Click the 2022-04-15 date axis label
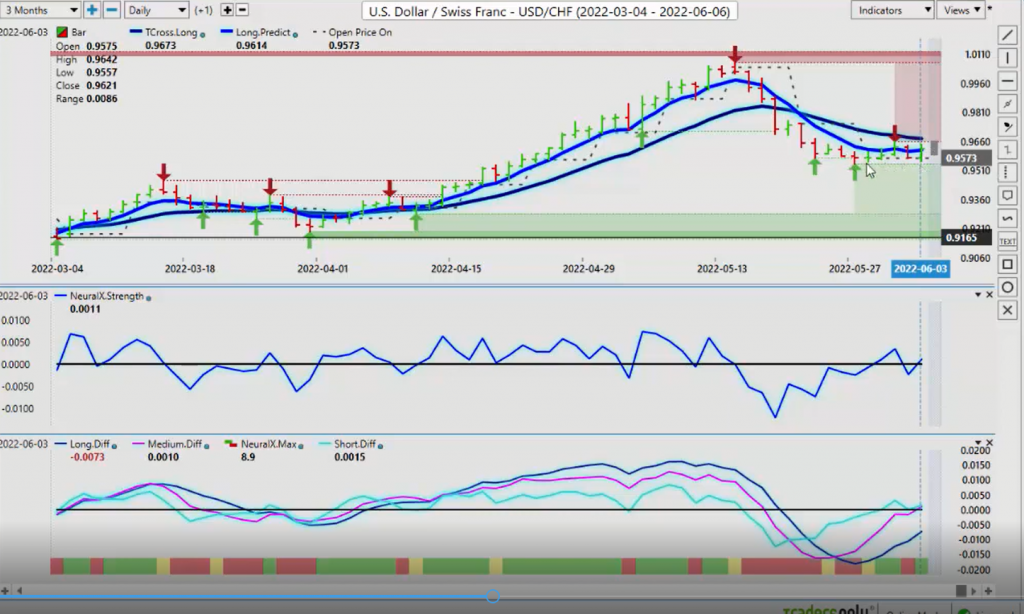Image resolution: width=1024 pixels, height=614 pixels. tap(455, 268)
